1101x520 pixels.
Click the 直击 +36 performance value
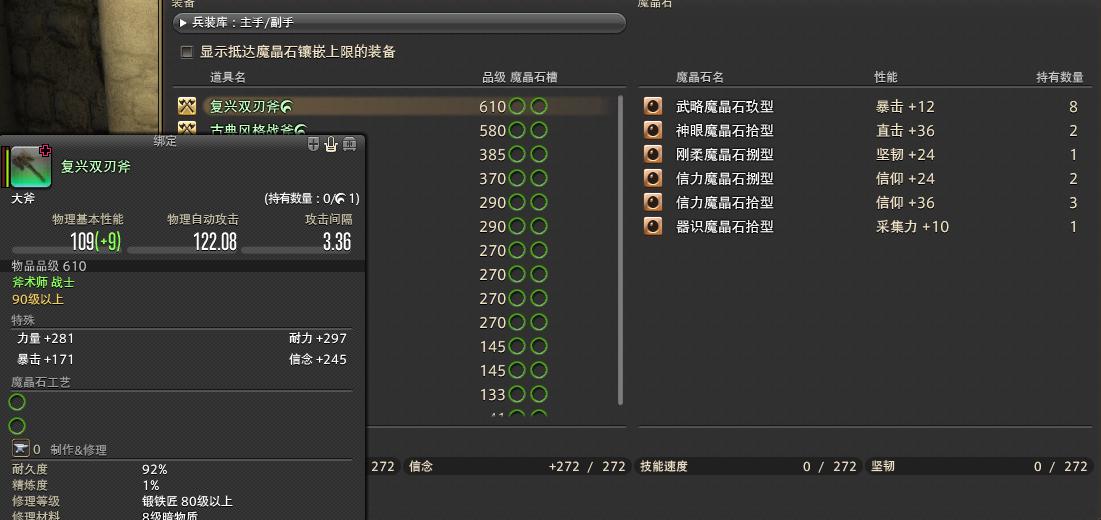tap(904, 131)
